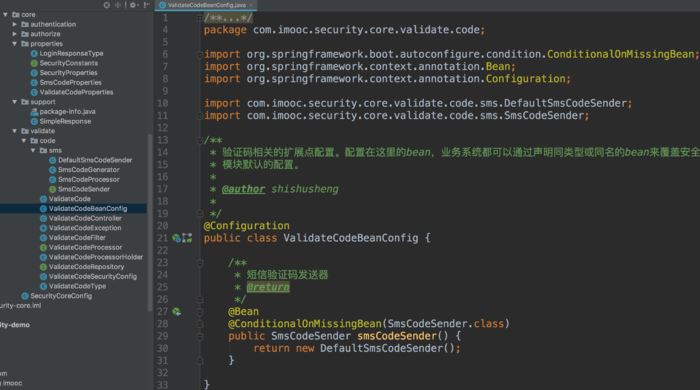Expand the folded comment on line 1

coord(200,18)
